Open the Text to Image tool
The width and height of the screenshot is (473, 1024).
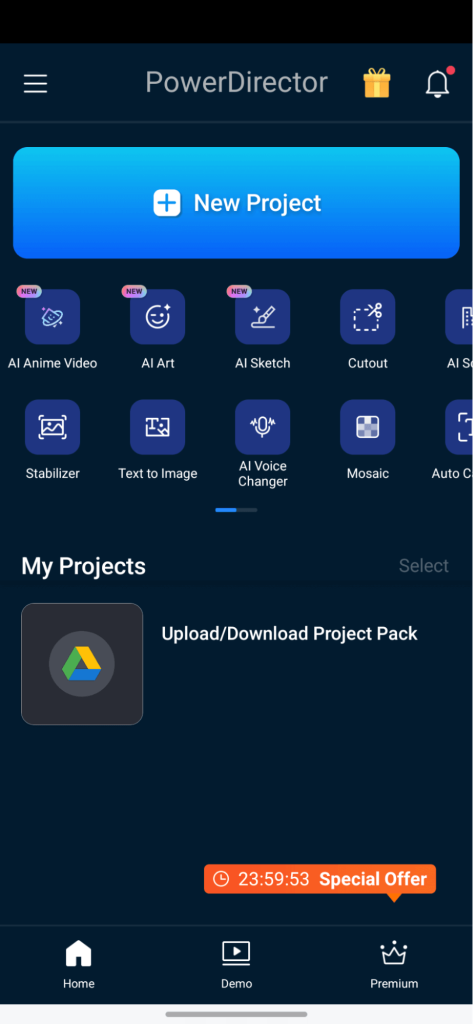(157, 427)
